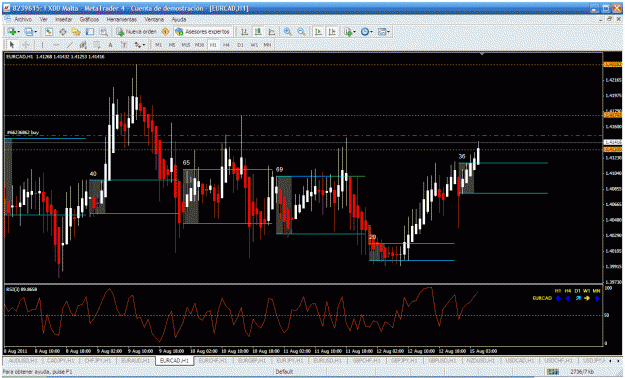Open the Ayuda menu
This screenshot has height=378, width=625.
pos(179,19)
